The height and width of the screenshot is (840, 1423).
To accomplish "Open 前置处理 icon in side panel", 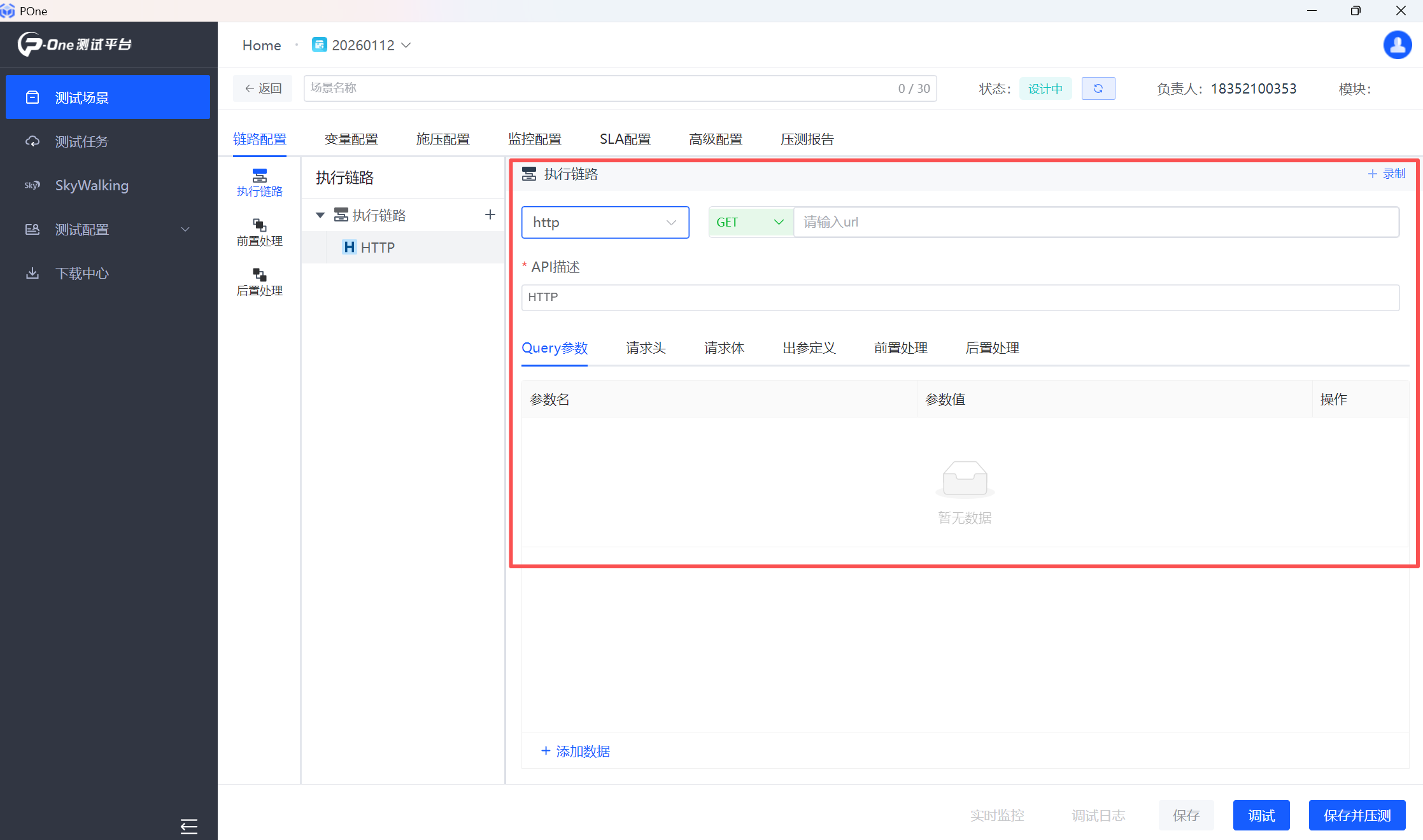I will 259,232.
